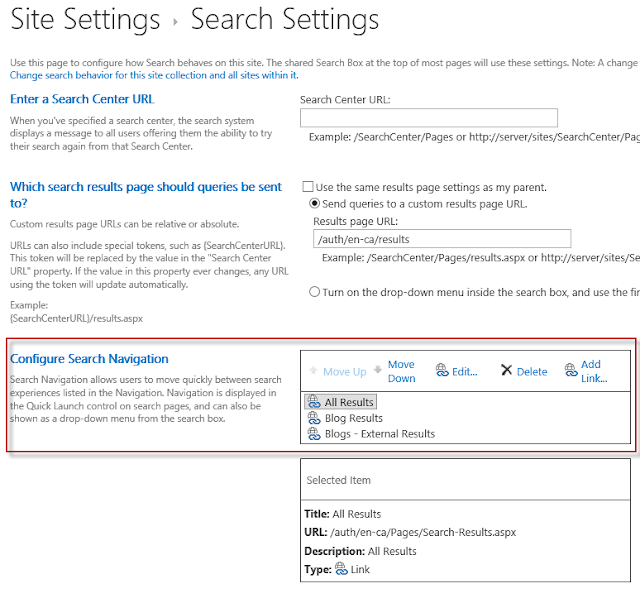Screen dimensions: 640x598
Task: Click the Add Link... toolbar label
Action: [594, 371]
